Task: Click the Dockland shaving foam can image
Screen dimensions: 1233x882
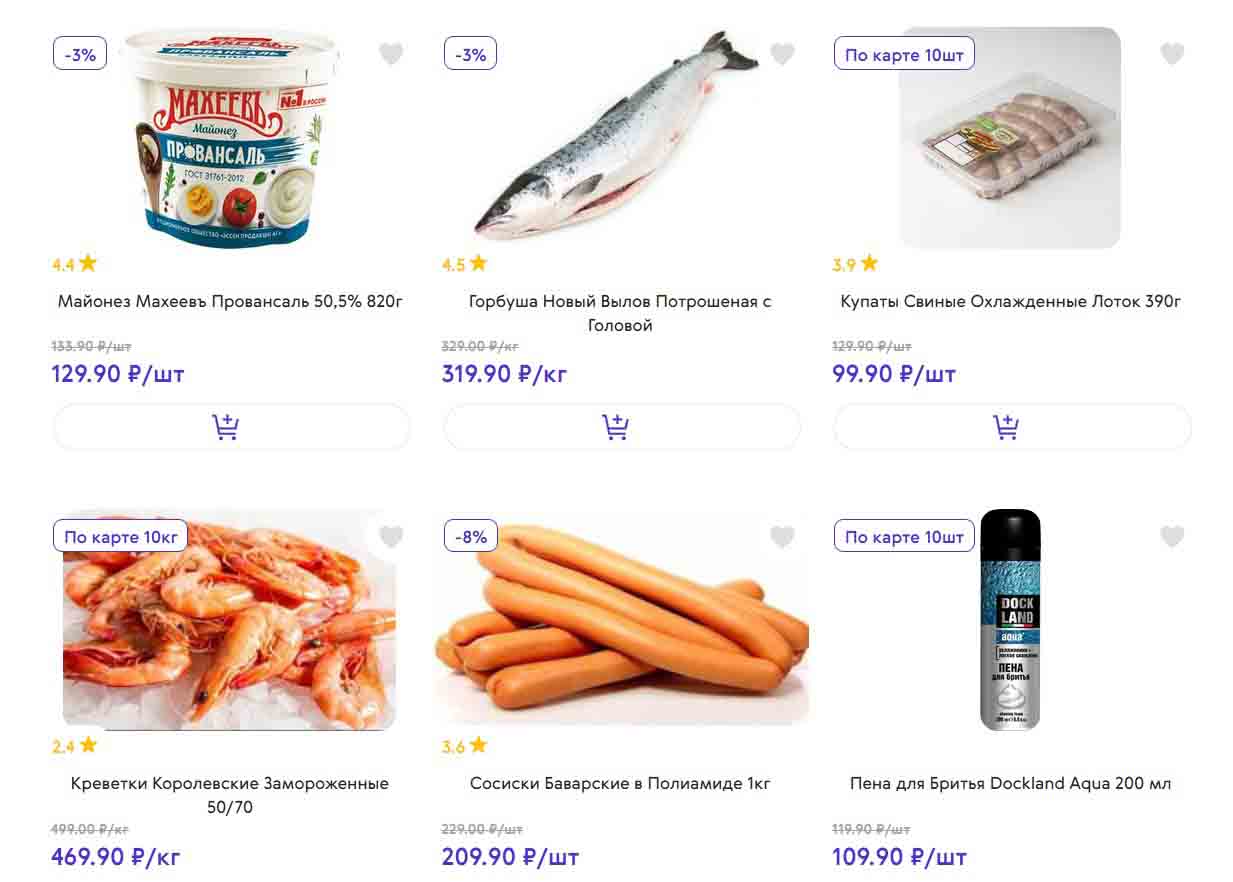Action: (x=1010, y=620)
